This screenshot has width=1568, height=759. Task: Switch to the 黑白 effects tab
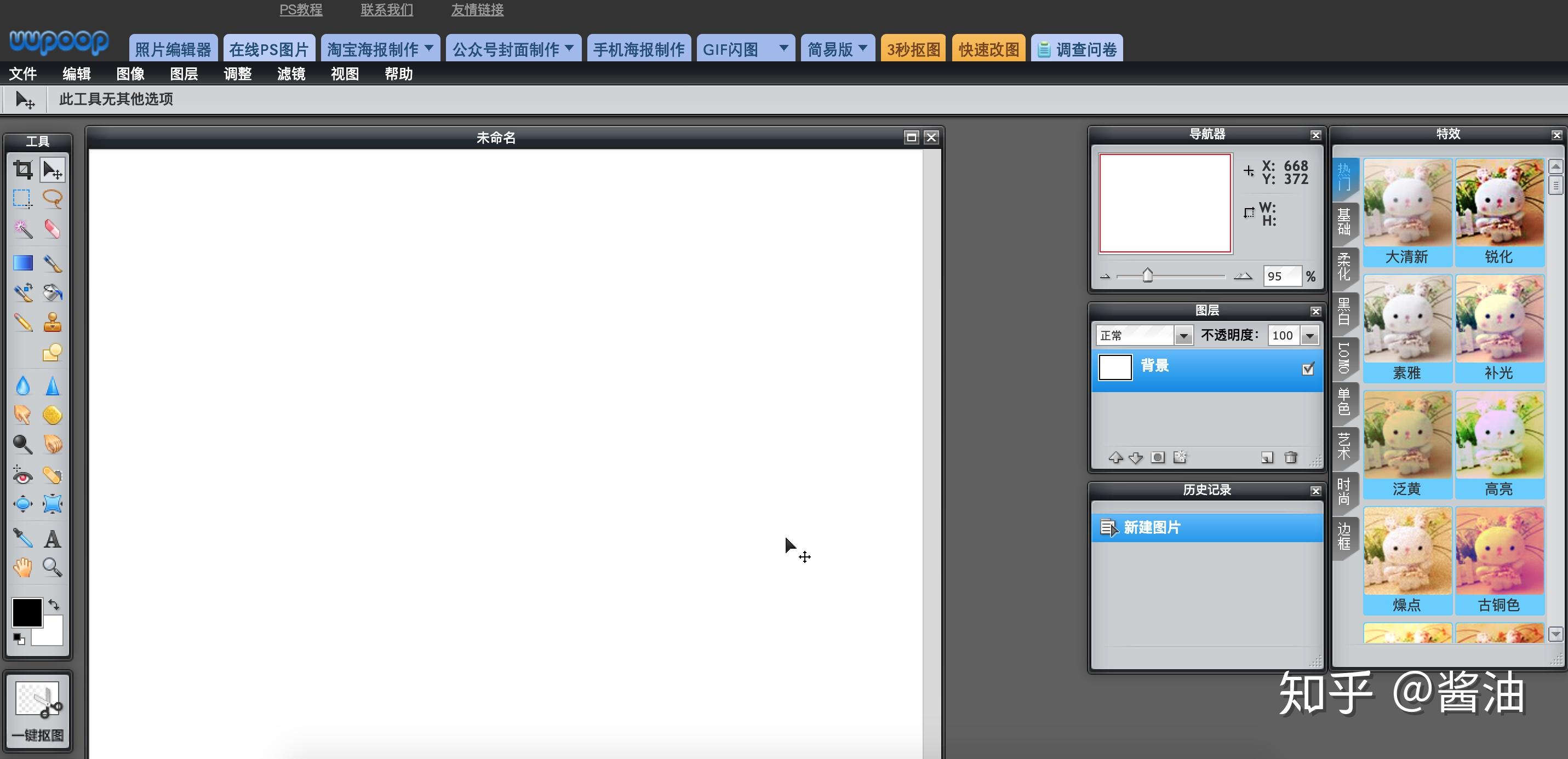click(1344, 311)
